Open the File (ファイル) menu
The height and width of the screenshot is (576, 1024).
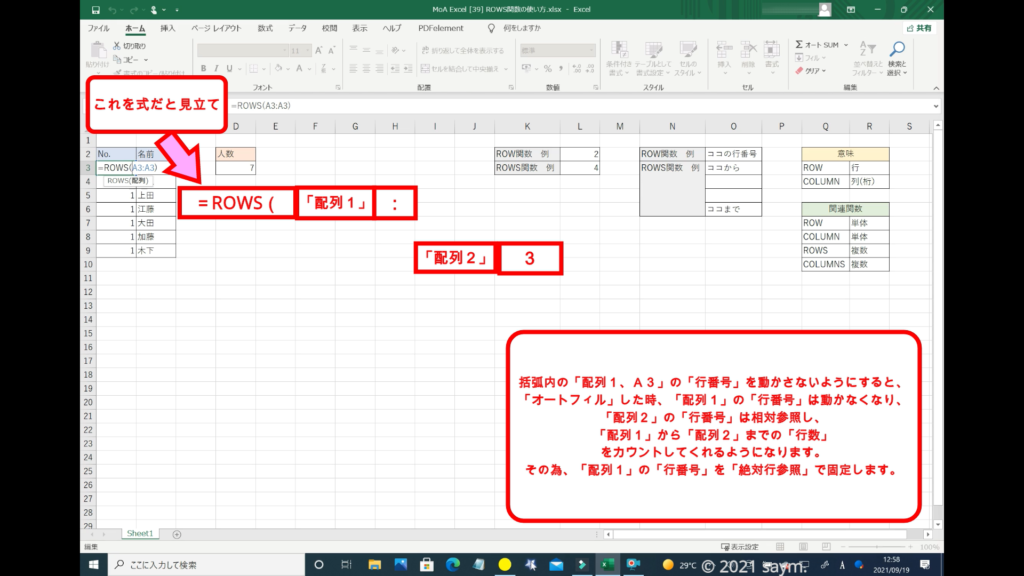click(99, 28)
